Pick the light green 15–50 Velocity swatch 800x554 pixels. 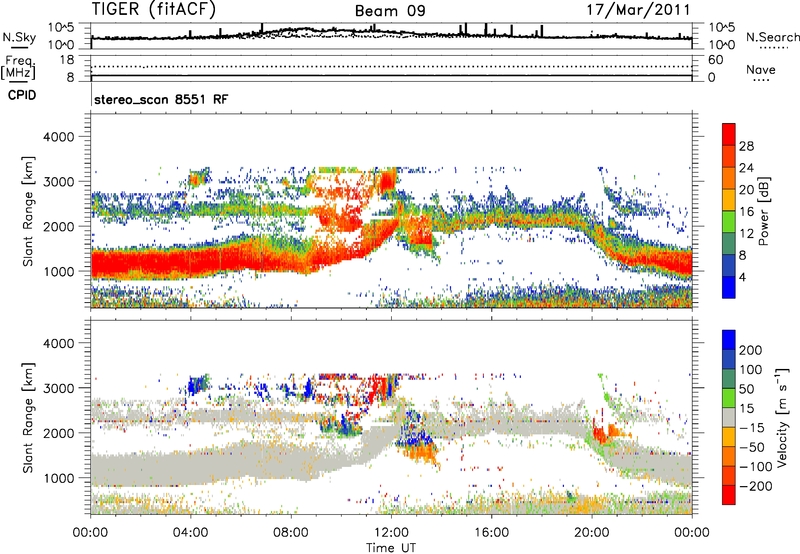729,398
